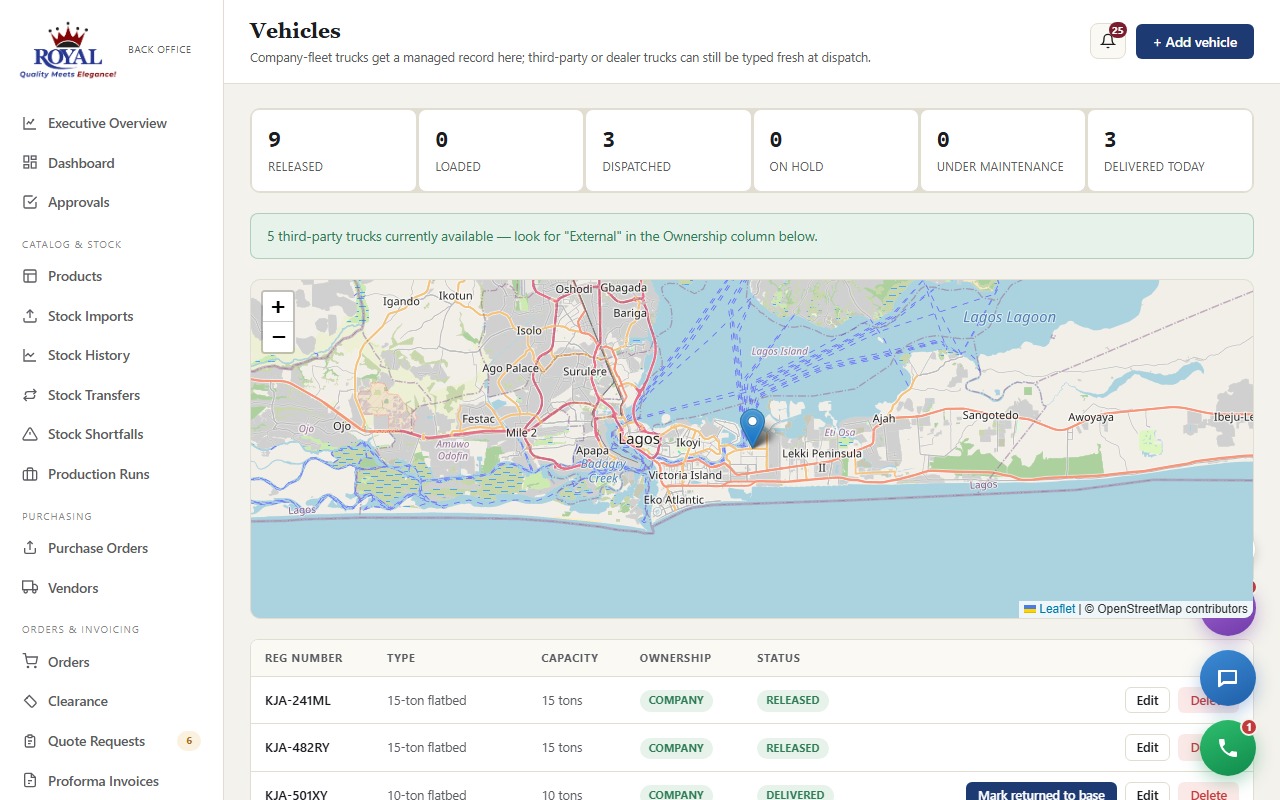Open notifications bell icon
The image size is (1280, 800).
(1108, 42)
